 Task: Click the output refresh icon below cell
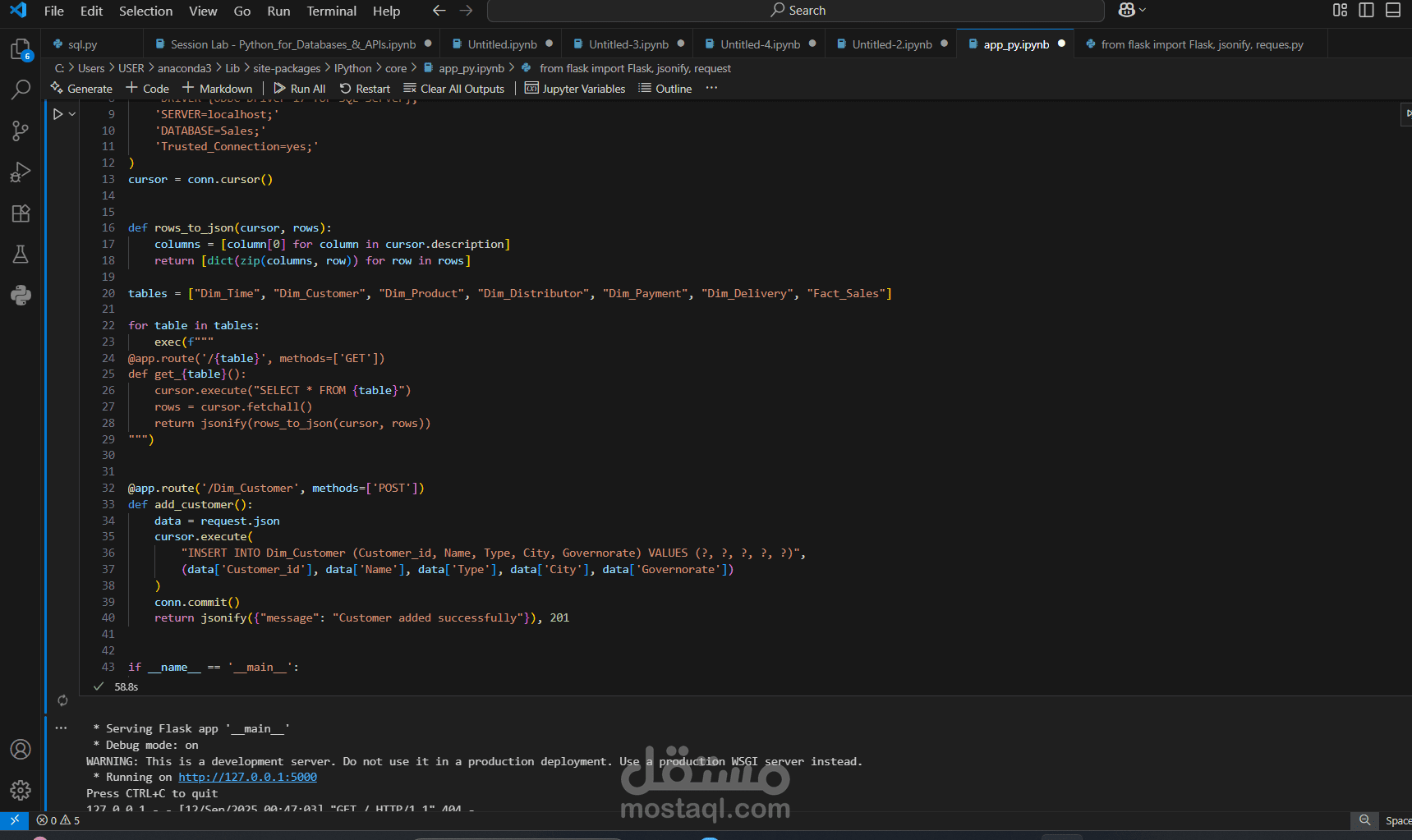coord(62,700)
